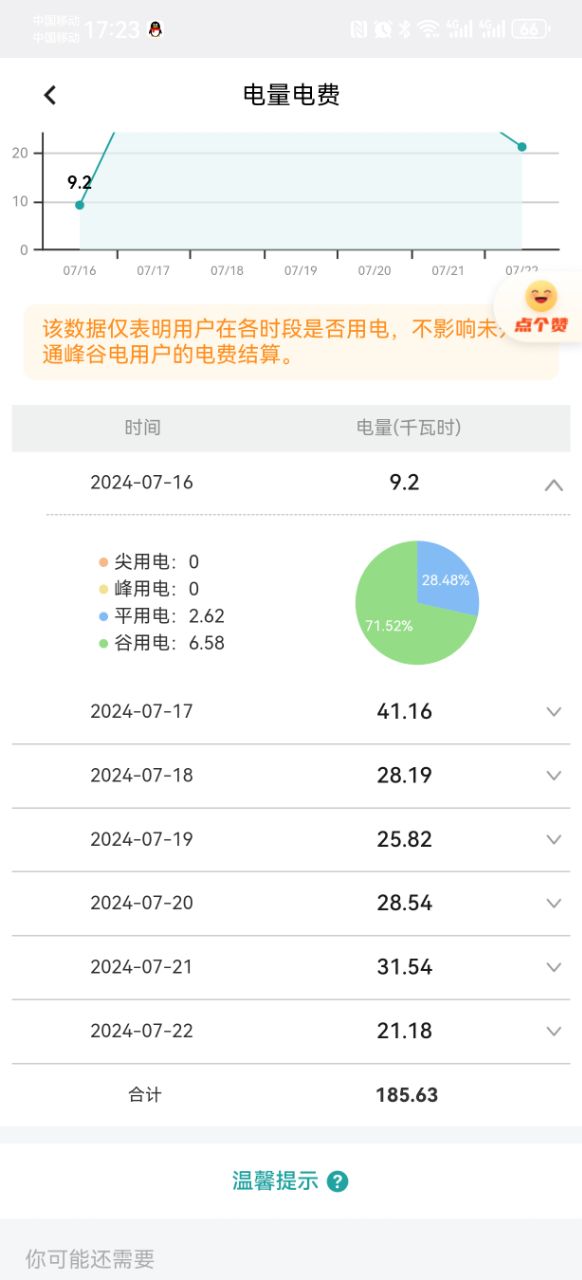Tap the Wi-Fi status bar icon
Screen dimensions: 582x1280
tap(430, 29)
